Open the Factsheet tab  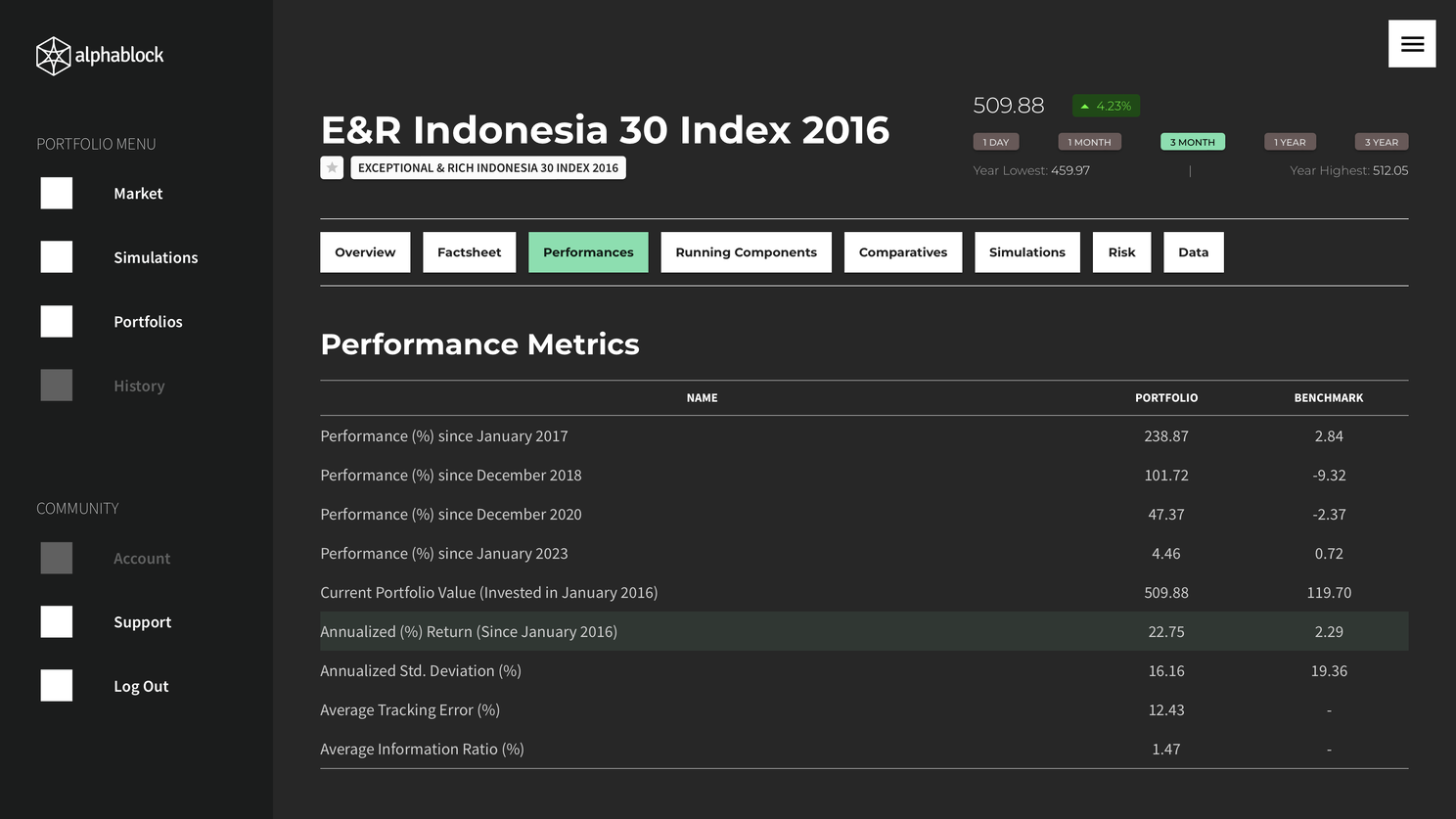(469, 252)
